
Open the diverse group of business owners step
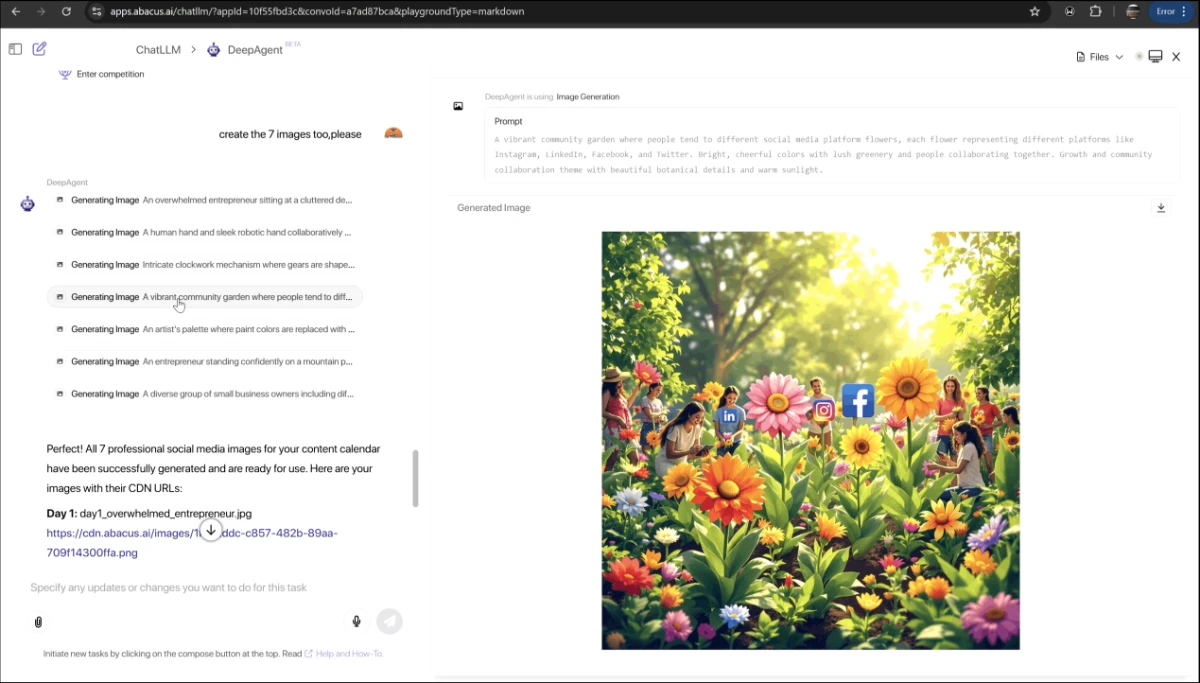(x=204, y=394)
